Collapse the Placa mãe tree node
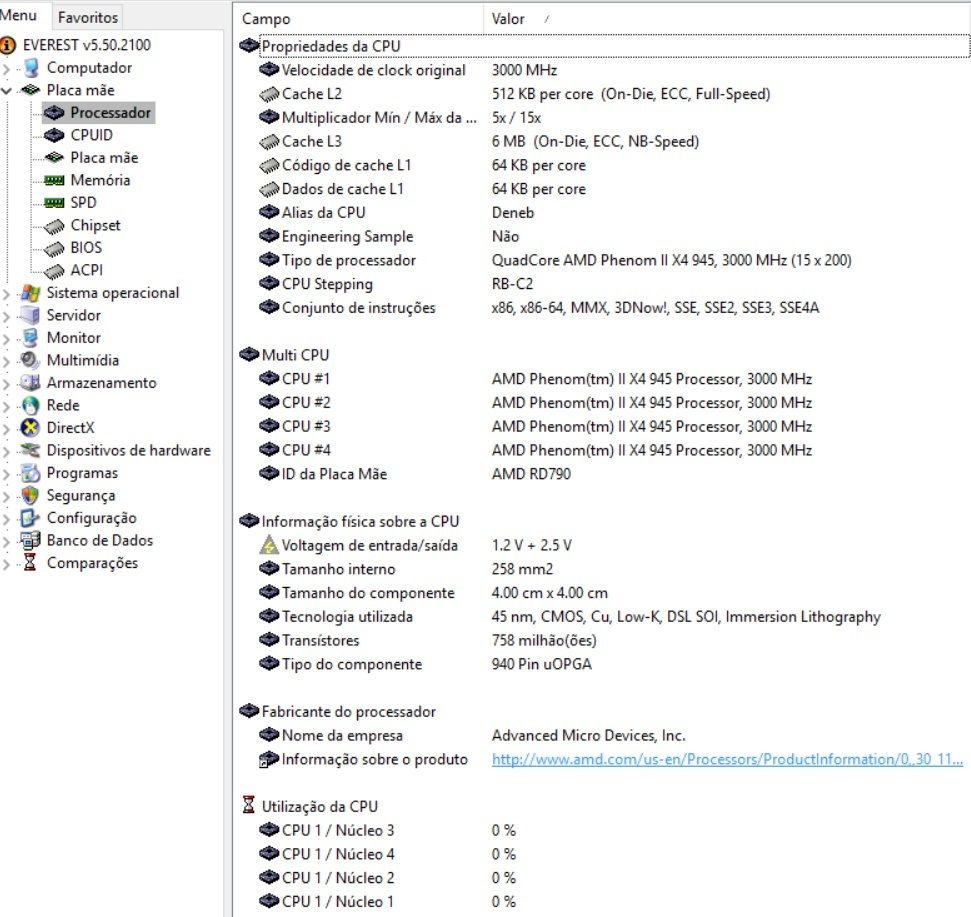The image size is (971, 917). 7,90
